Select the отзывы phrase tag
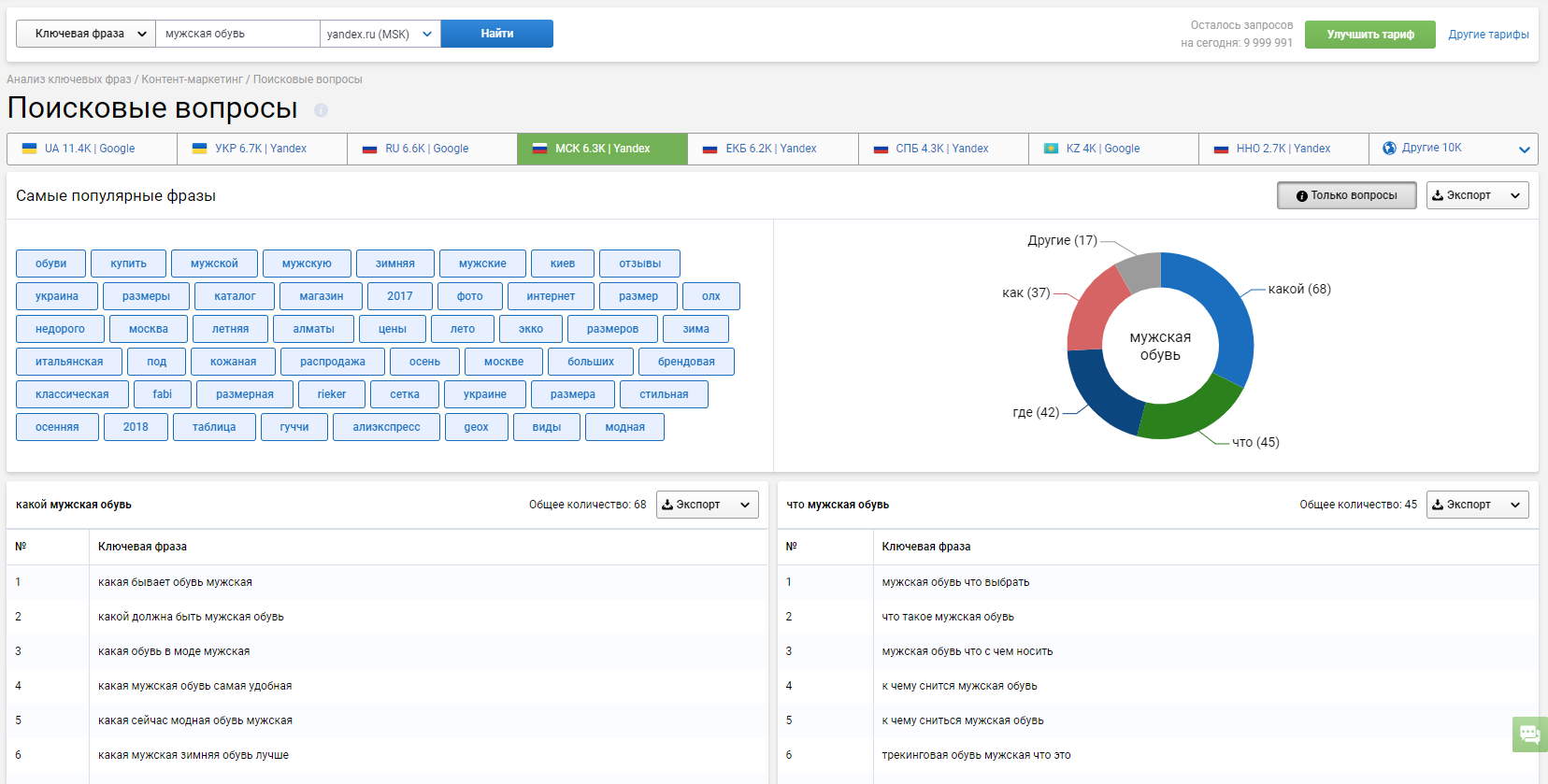Viewport: 1548px width, 784px height. click(x=639, y=264)
